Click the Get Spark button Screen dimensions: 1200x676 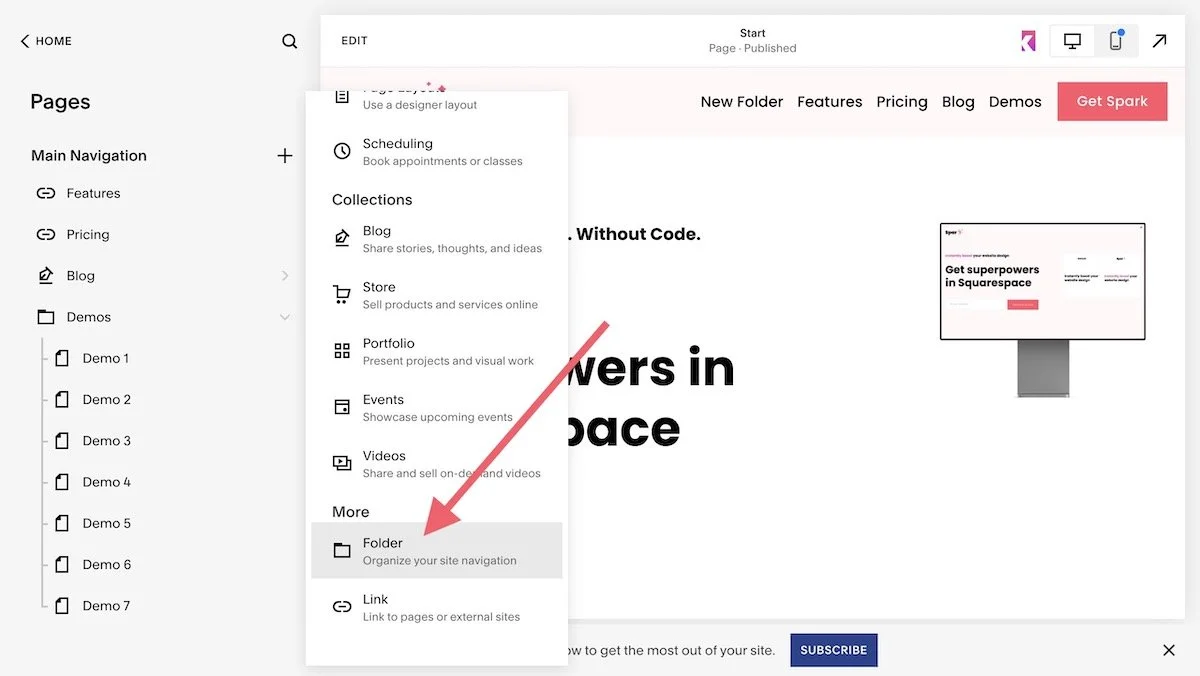(1112, 101)
